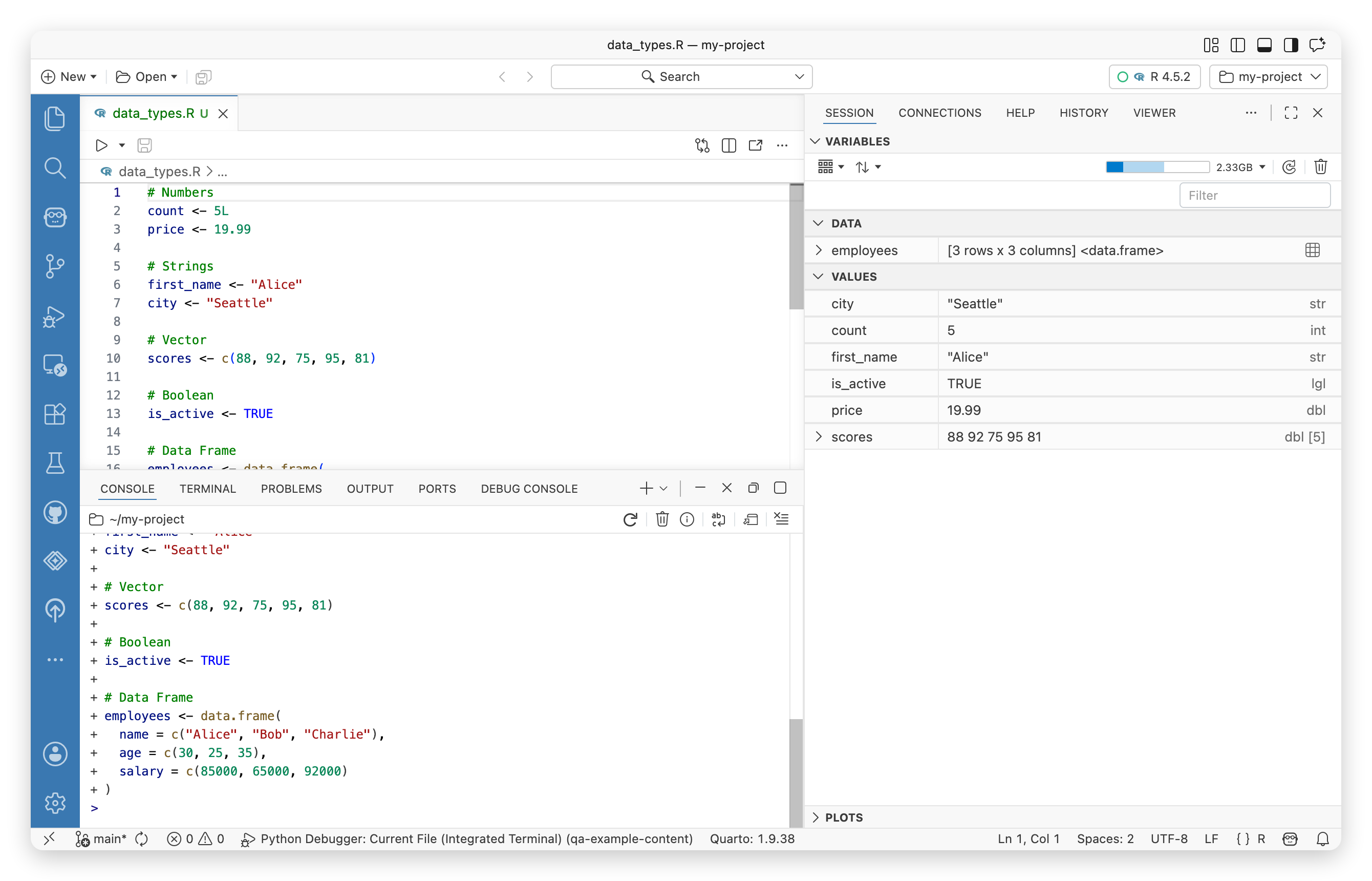
Task: Split the editor to the right
Action: point(728,145)
